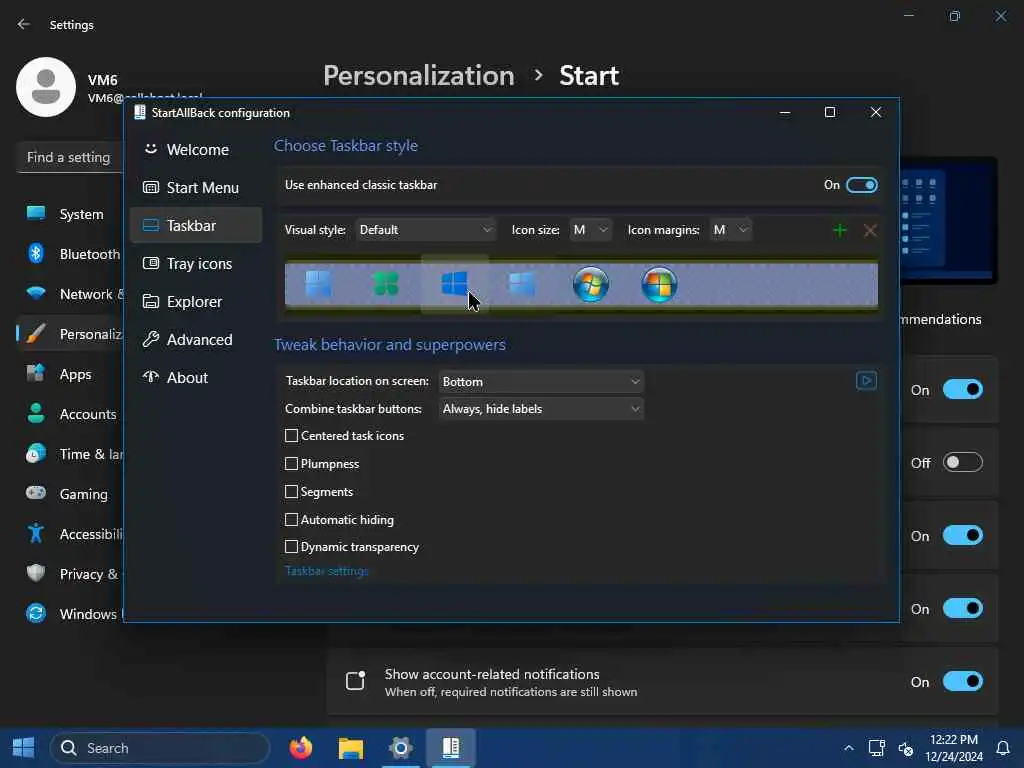The width and height of the screenshot is (1024, 768).
Task: Open Windows Update in Settings sidebar
Action: point(71,614)
